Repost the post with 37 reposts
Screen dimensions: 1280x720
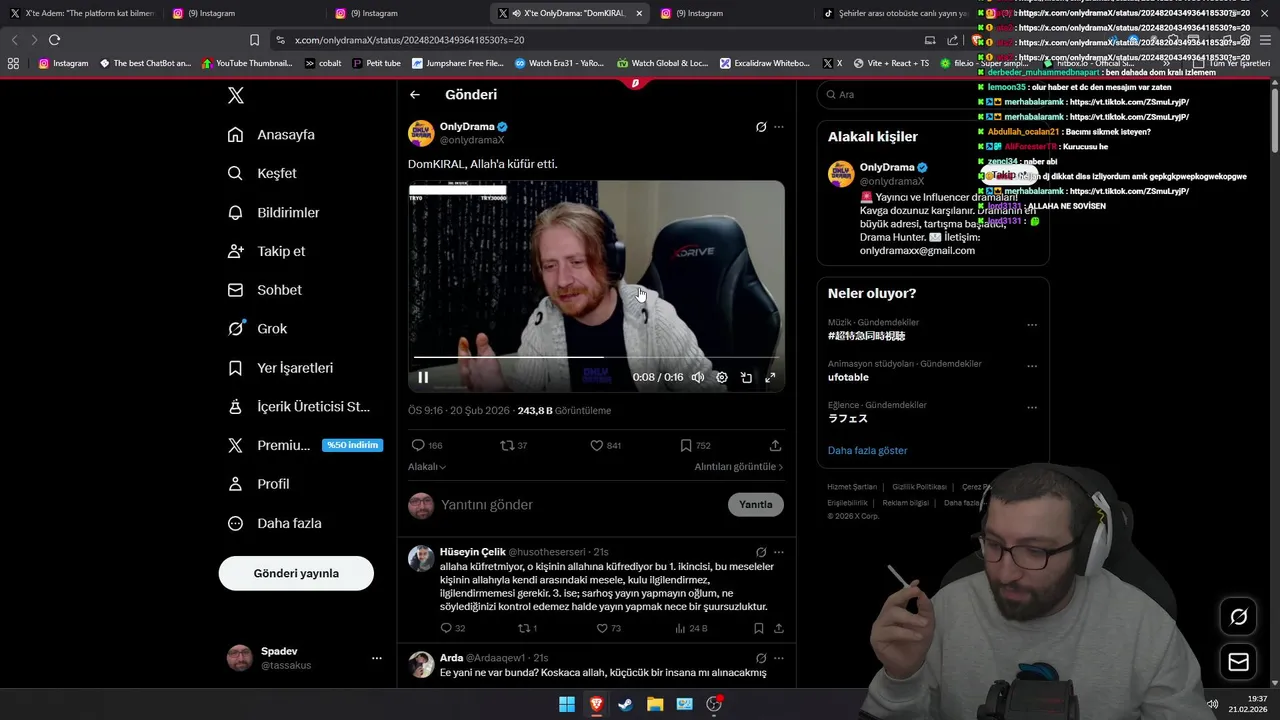point(514,446)
